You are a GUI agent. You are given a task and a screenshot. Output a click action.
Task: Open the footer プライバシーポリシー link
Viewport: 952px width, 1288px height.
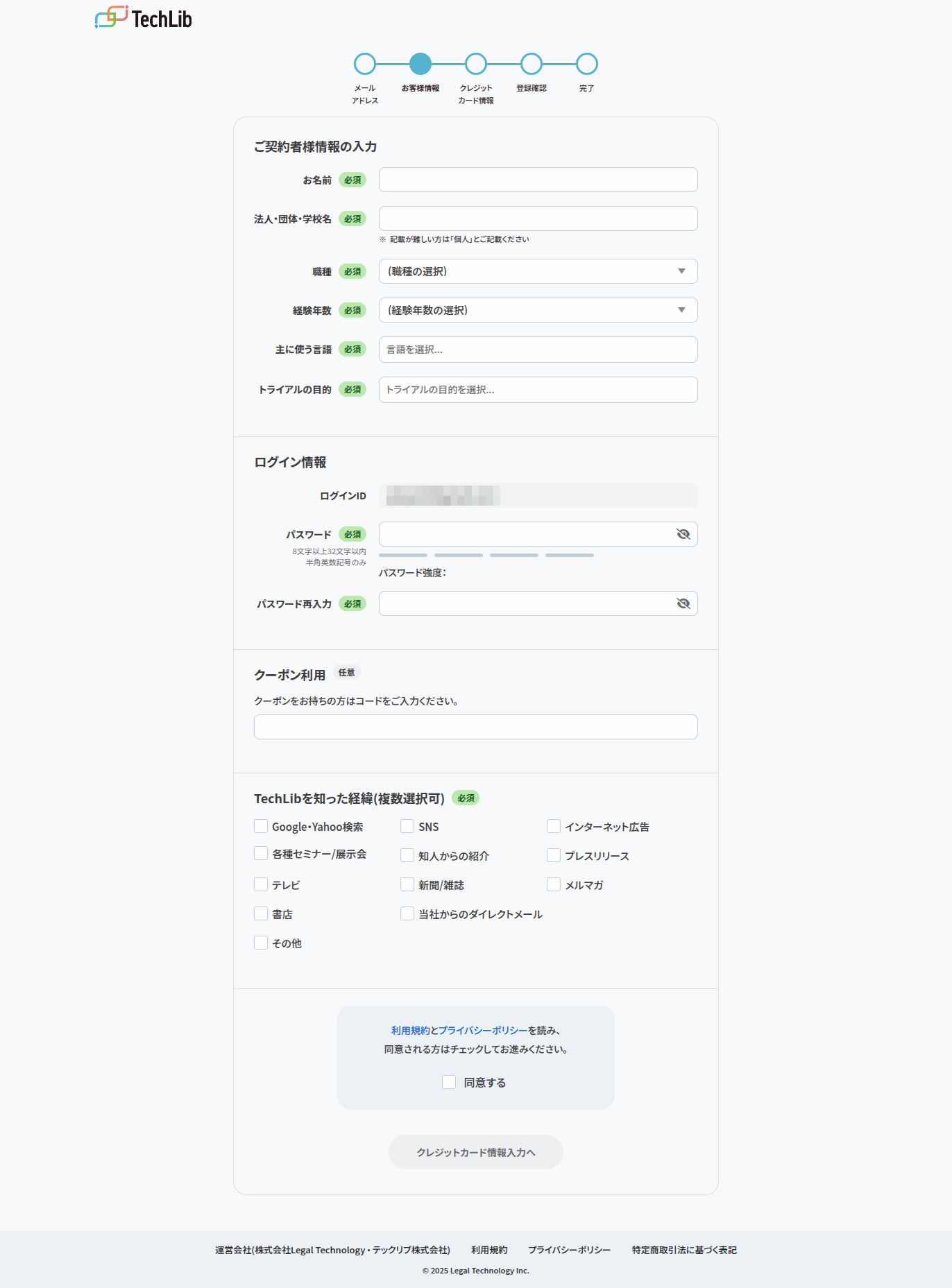570,1250
